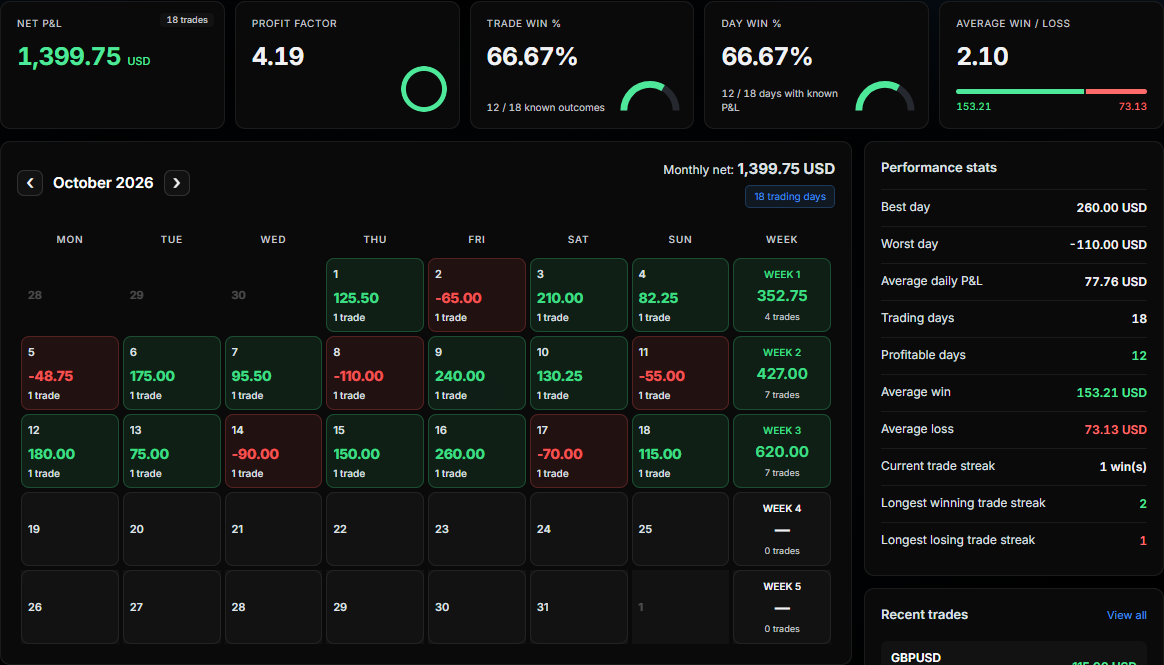
Task: Select the empty October 29 cell
Action: tap(375, 606)
